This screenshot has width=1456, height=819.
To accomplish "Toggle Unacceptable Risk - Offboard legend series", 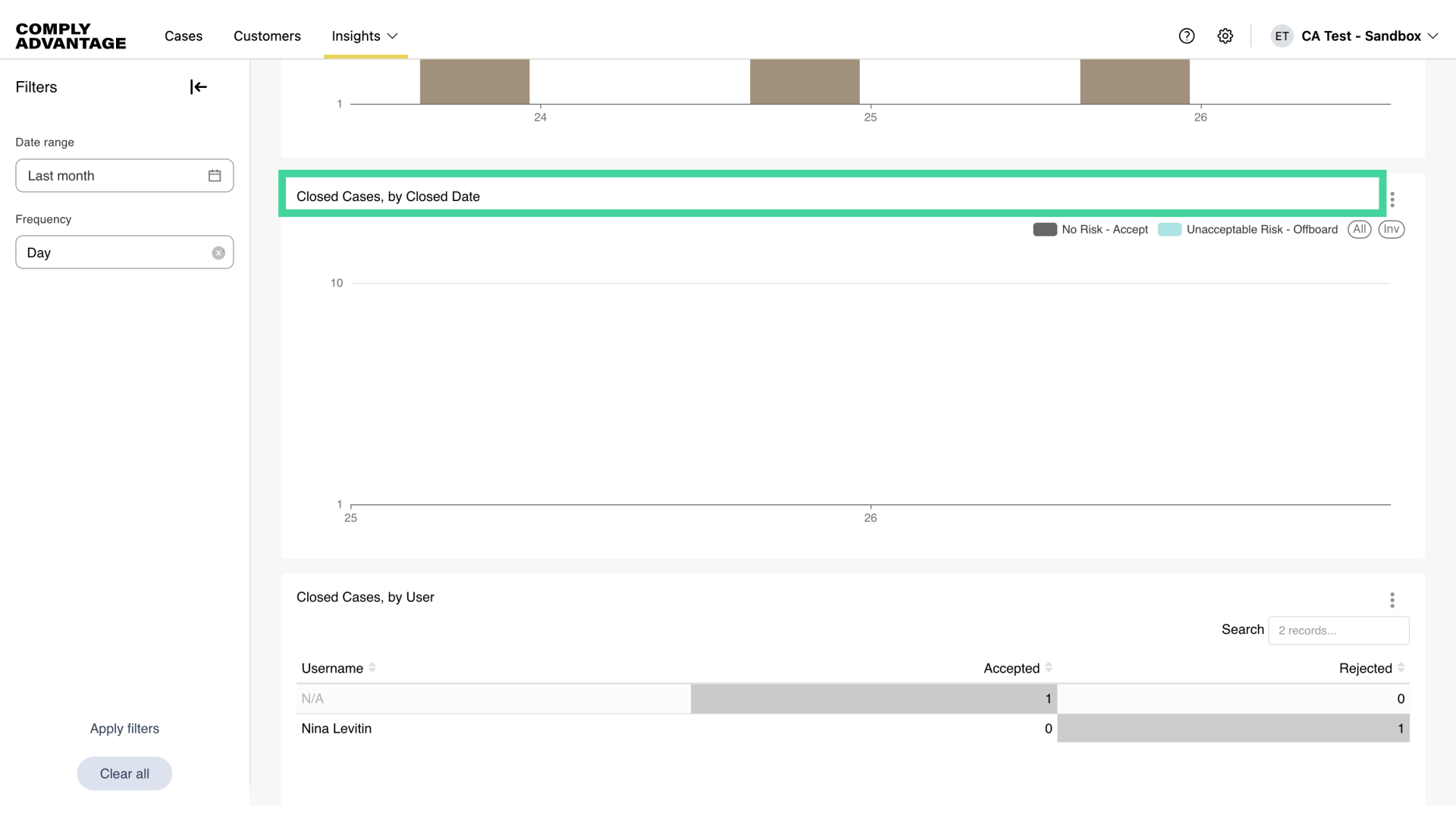I will click(x=1249, y=230).
